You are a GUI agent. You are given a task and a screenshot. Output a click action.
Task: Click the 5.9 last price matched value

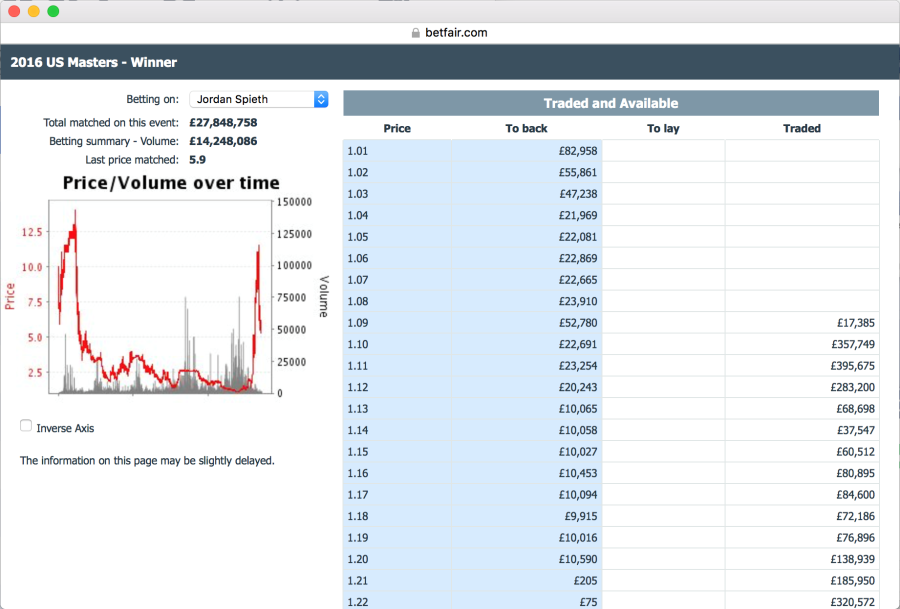click(197, 160)
